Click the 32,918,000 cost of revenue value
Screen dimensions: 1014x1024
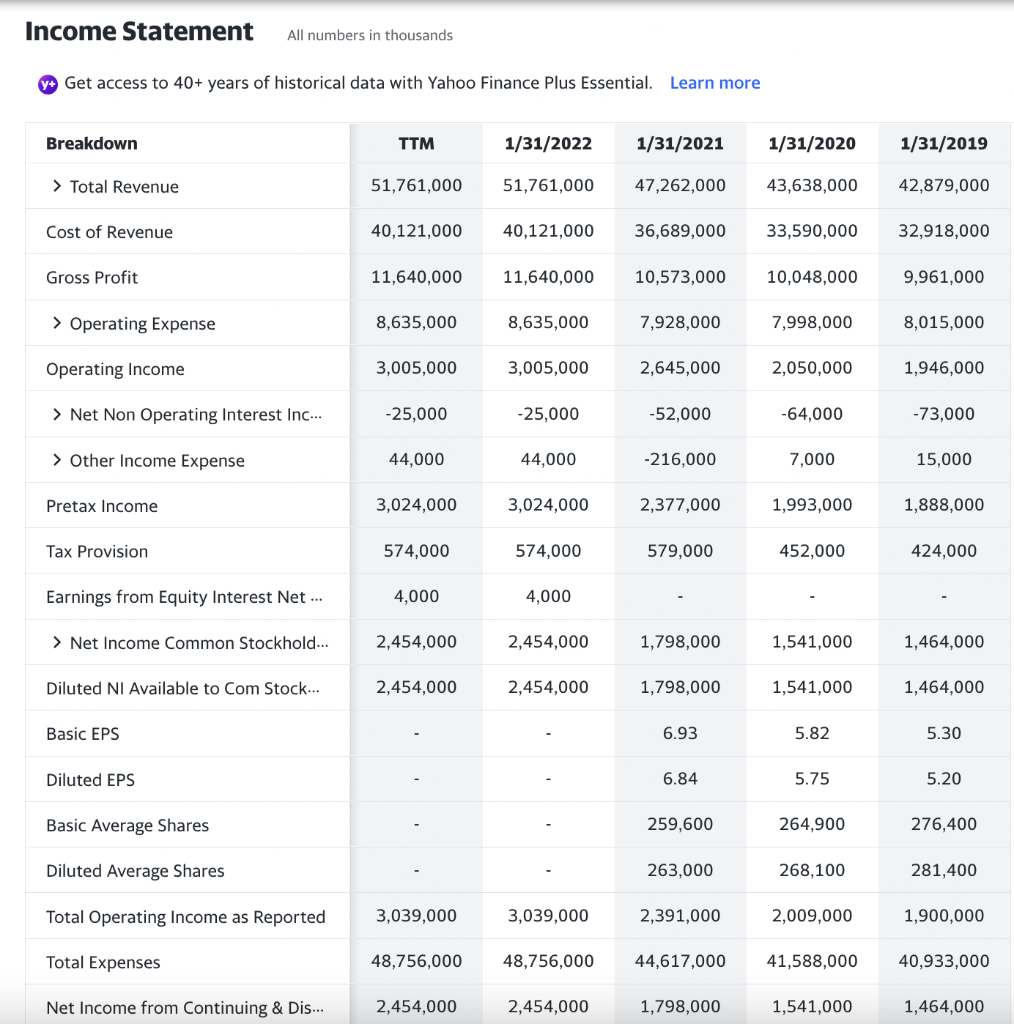click(x=944, y=231)
